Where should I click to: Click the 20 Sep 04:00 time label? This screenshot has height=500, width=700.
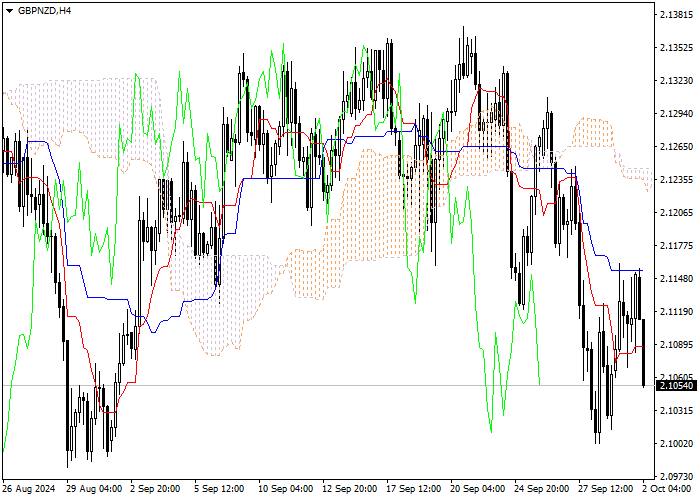tap(478, 489)
